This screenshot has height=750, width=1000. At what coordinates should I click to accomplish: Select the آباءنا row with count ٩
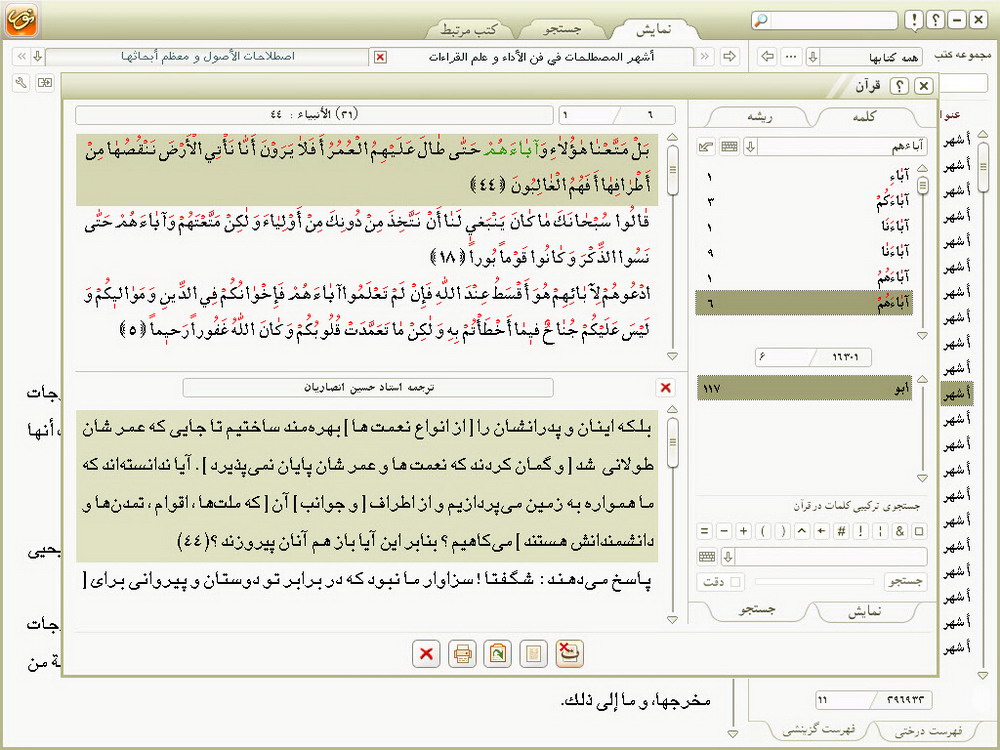click(x=804, y=253)
